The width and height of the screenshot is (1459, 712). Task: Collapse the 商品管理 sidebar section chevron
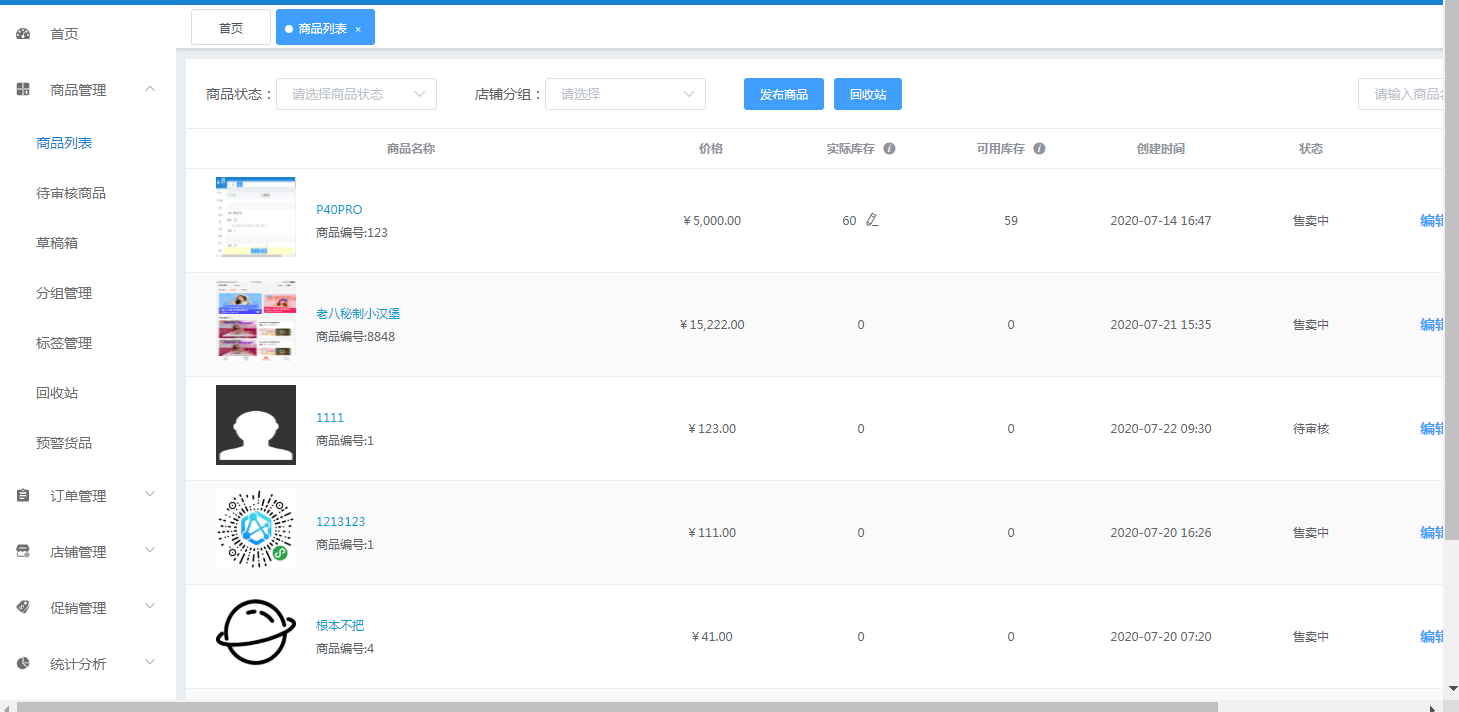click(150, 89)
